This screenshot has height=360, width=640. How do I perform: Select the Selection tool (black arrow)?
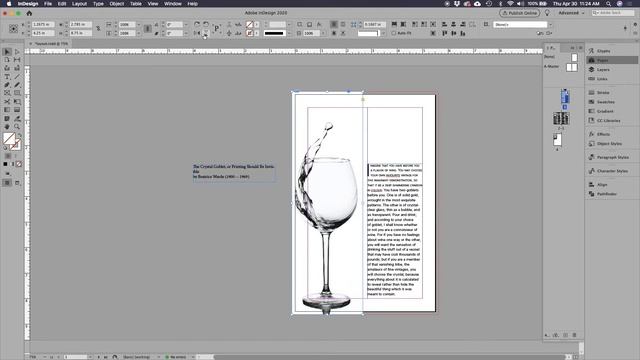coord(7,52)
